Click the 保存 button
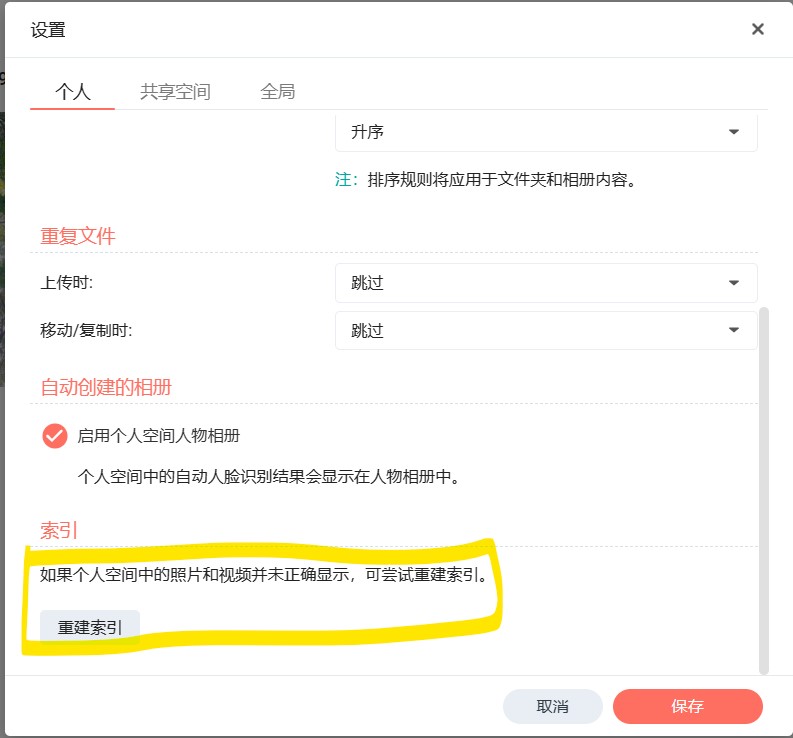Screen dimensions: 793x738 [x=687, y=706]
